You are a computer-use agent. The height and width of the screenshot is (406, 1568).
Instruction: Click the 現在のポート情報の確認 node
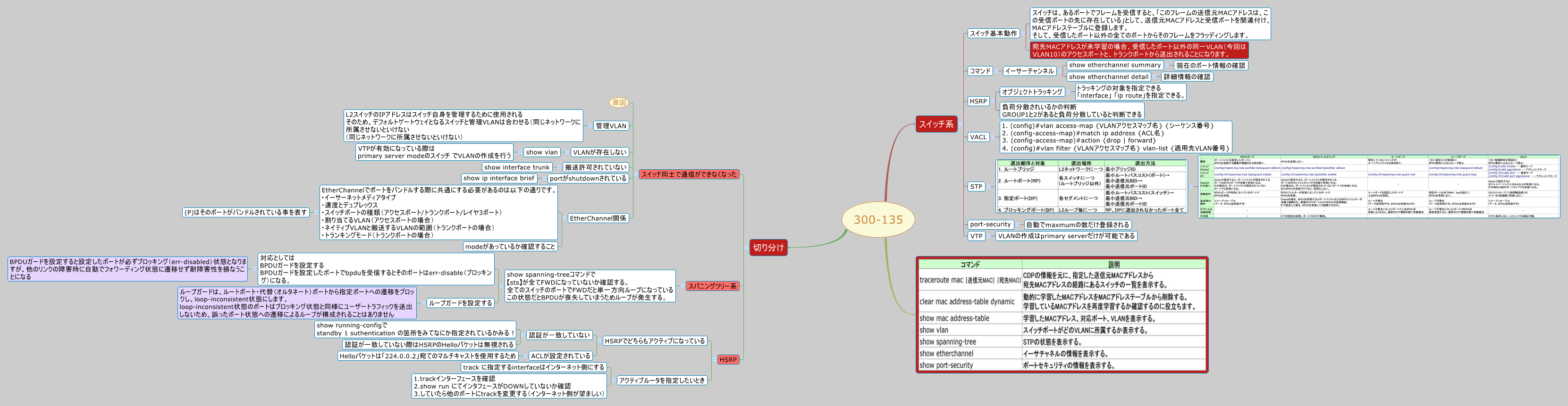click(1211, 65)
